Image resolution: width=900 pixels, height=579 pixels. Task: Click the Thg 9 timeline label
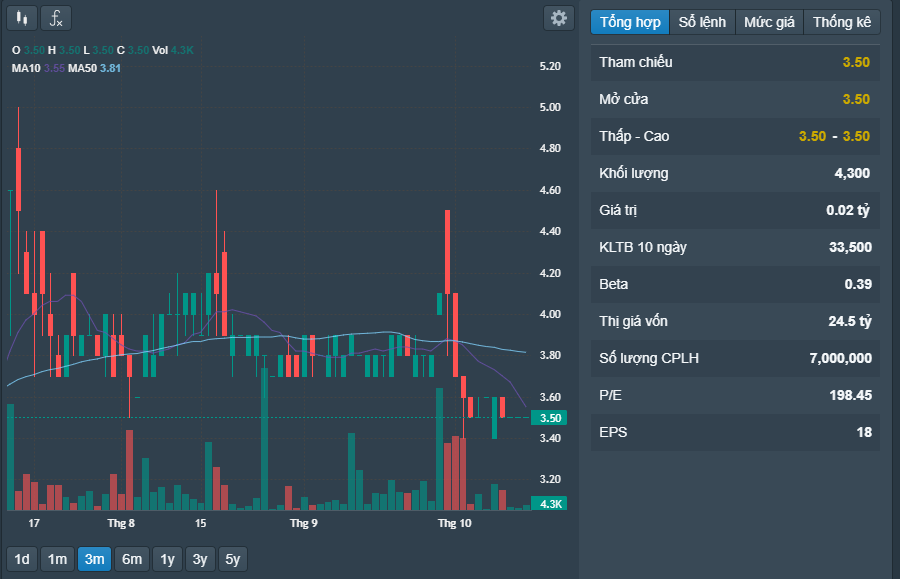(303, 523)
